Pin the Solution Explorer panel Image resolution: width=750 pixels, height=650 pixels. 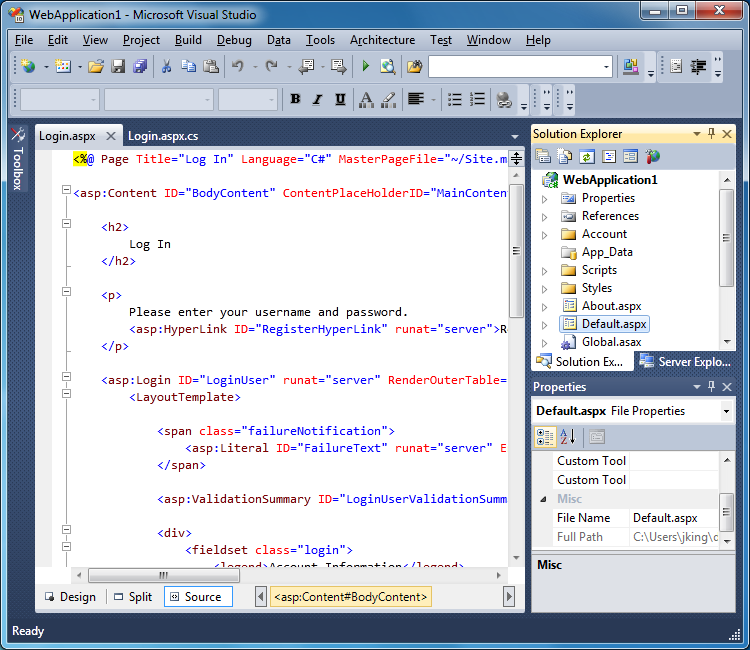tap(711, 133)
